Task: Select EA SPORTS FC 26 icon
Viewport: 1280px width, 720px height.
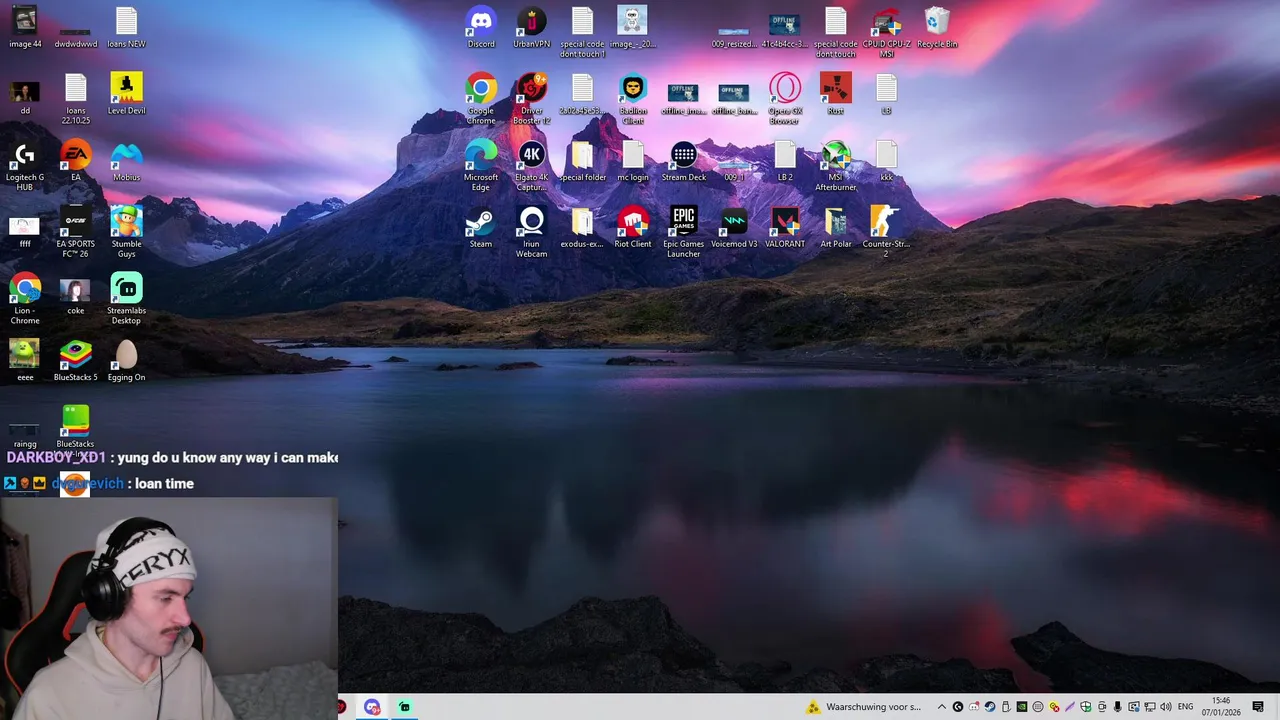Action: point(75,232)
